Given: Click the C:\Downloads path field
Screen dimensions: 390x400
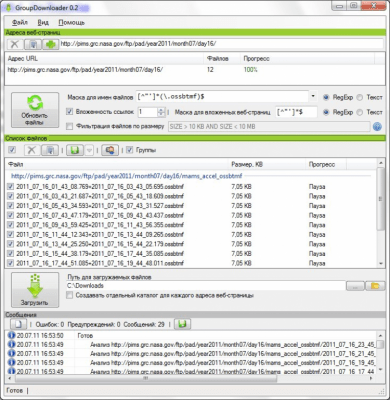Looking at the screenshot, I should (206, 286).
